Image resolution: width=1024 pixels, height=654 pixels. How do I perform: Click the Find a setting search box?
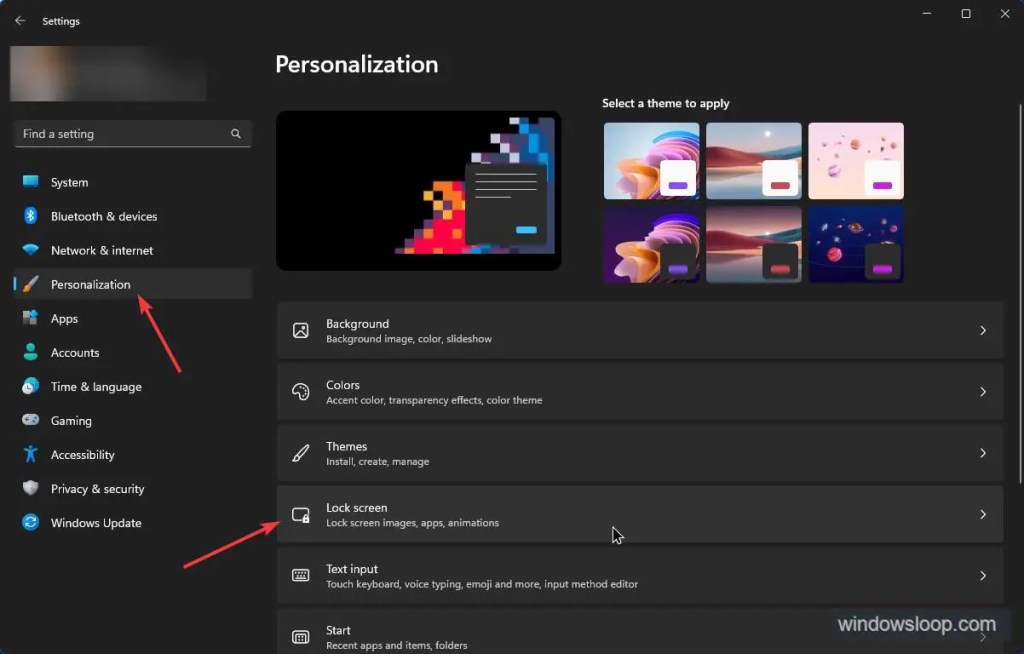pos(120,134)
